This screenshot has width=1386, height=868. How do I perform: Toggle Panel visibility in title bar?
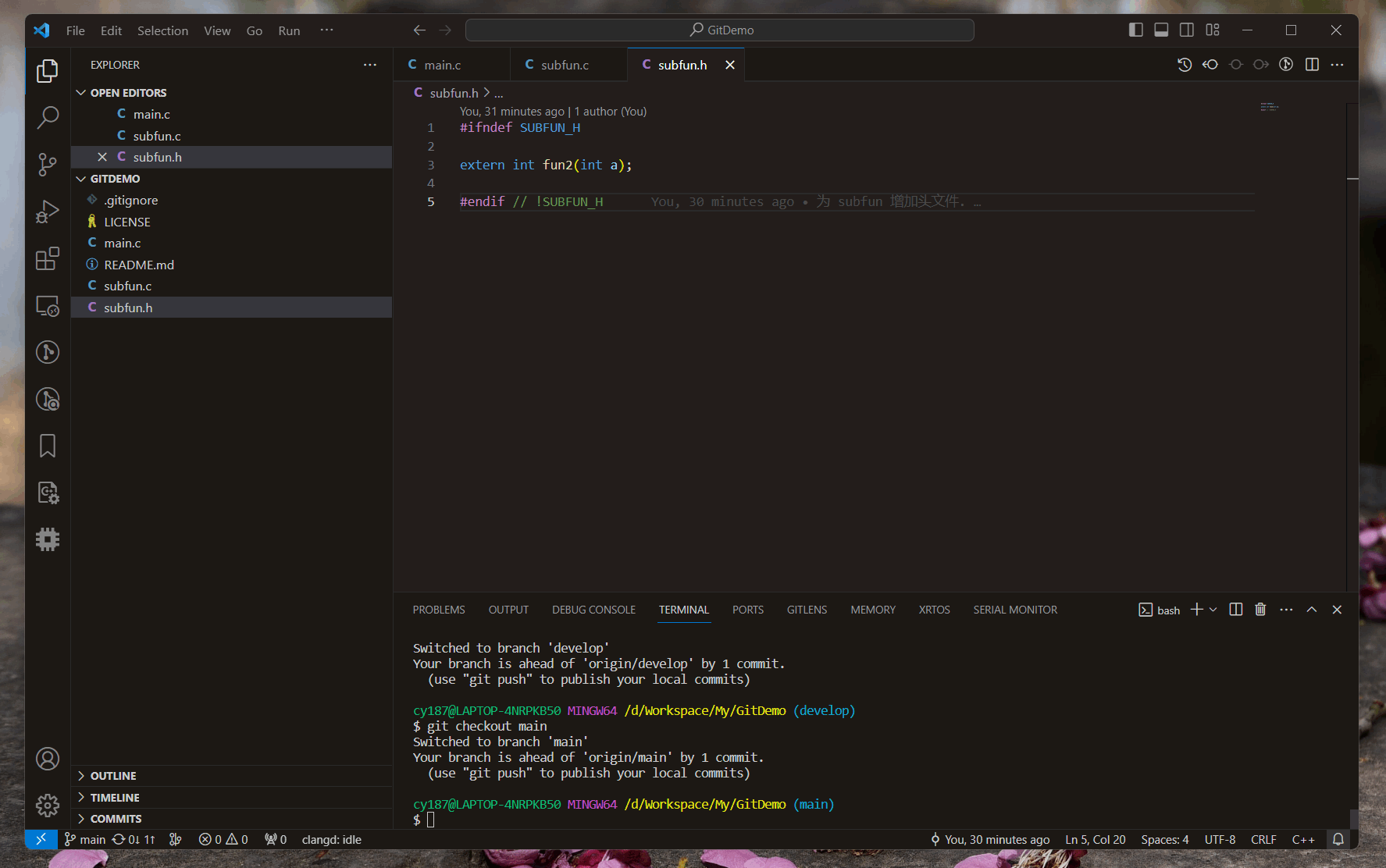click(x=1161, y=30)
